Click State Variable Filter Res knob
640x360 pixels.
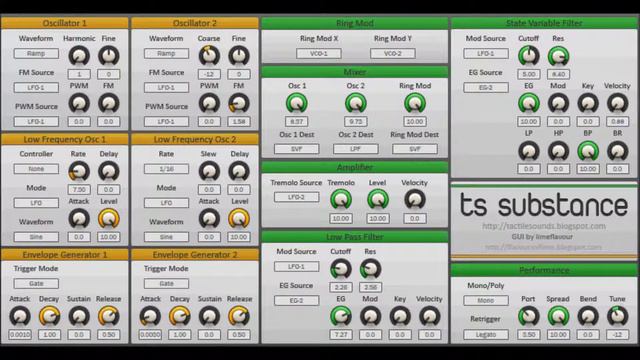point(558,56)
